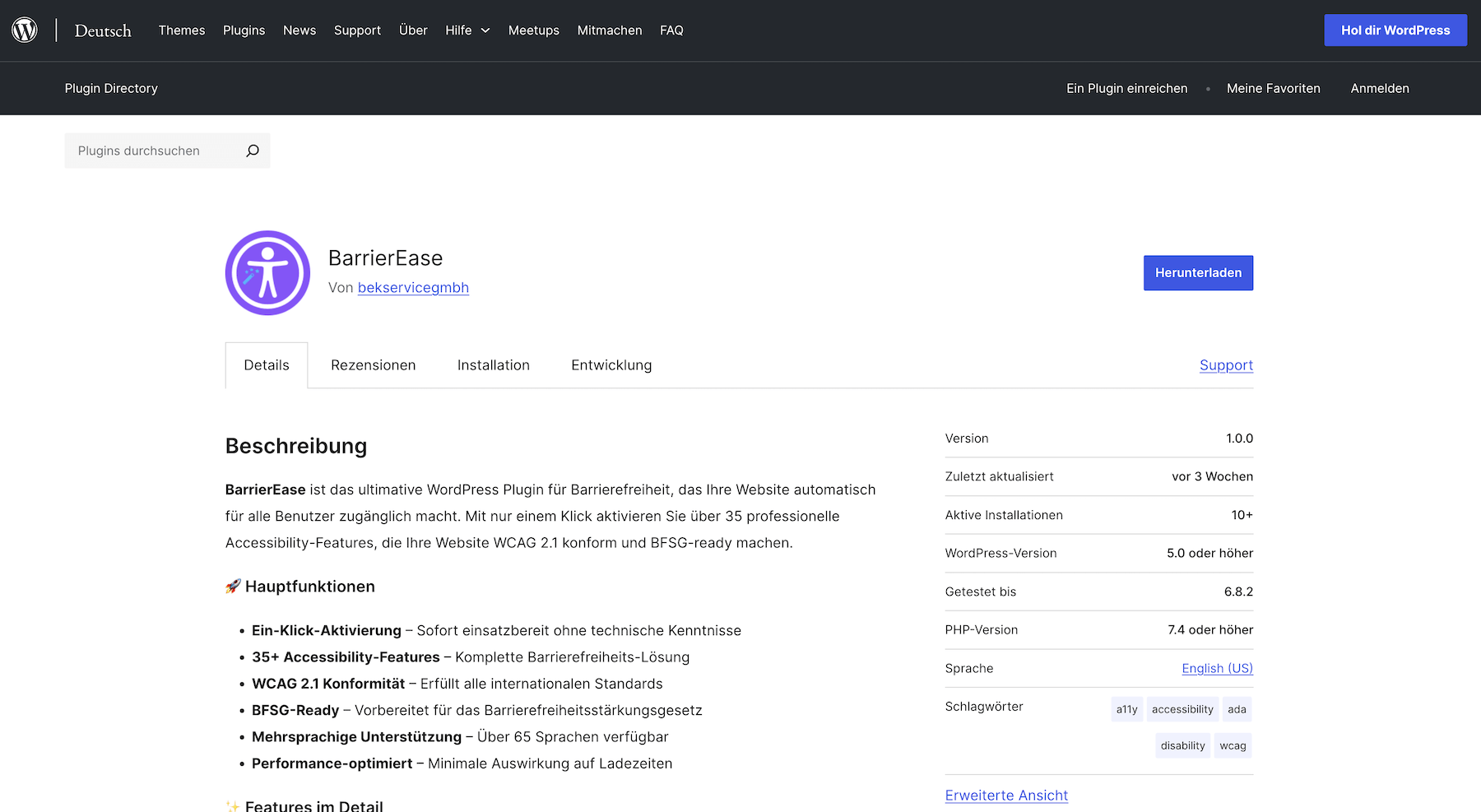The image size is (1481, 812).
Task: Click the 'BFSG-Ready' list item
Action: tap(477, 710)
